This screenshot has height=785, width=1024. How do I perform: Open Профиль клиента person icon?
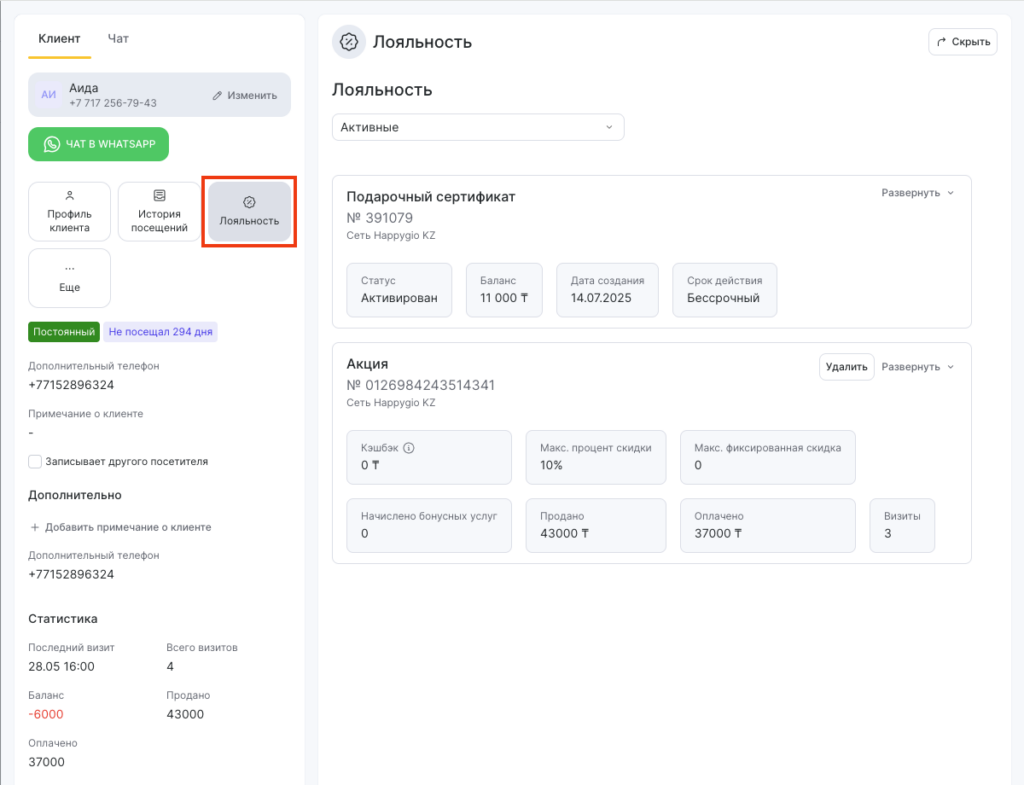pos(69,196)
